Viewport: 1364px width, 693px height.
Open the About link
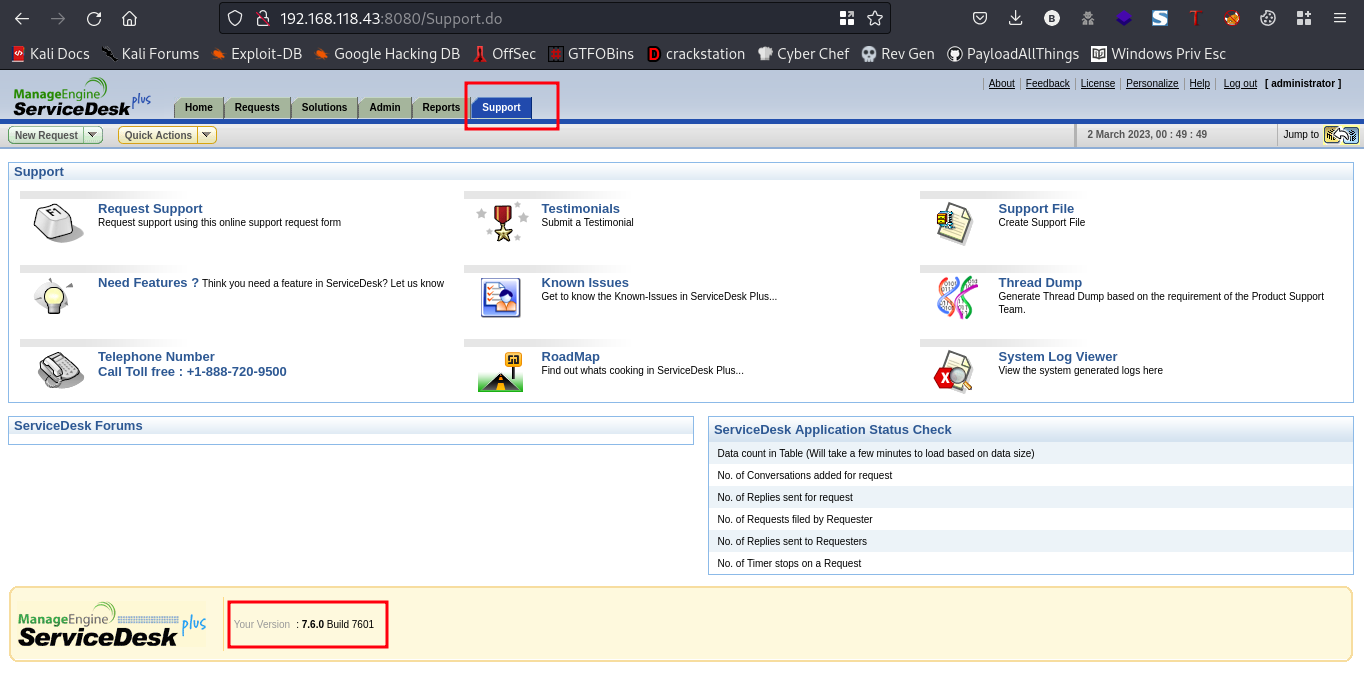click(1001, 84)
